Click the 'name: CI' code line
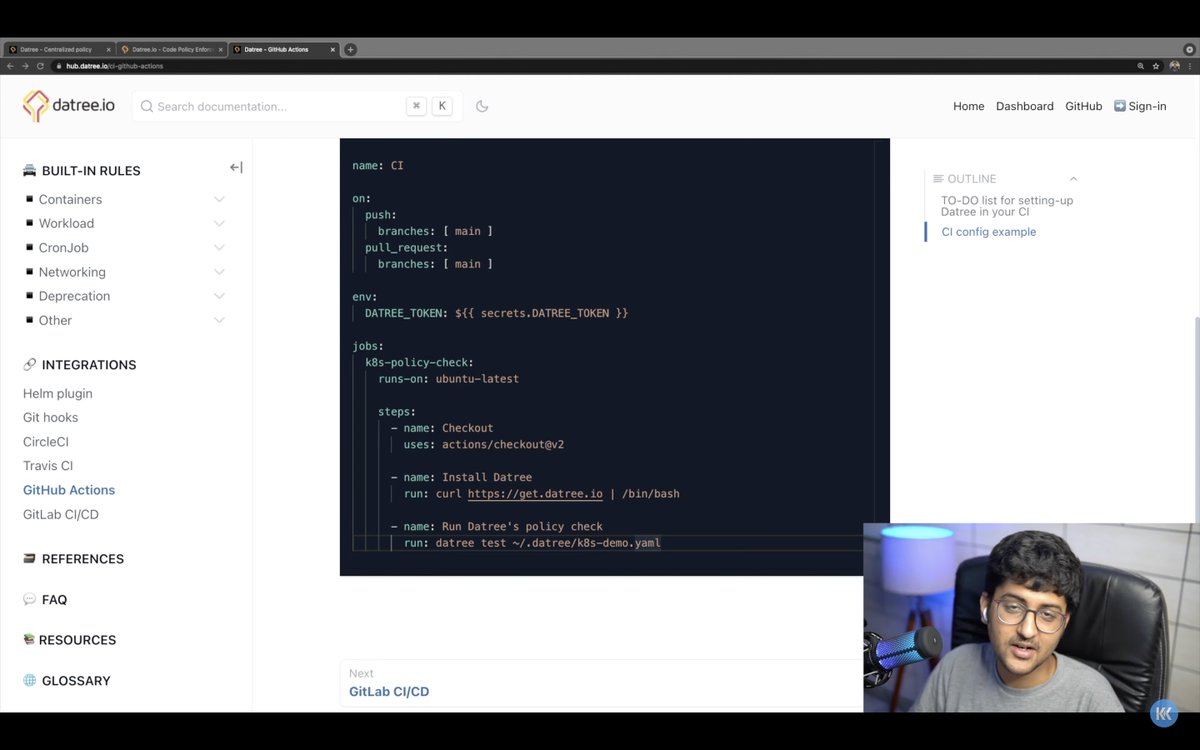 coord(378,166)
